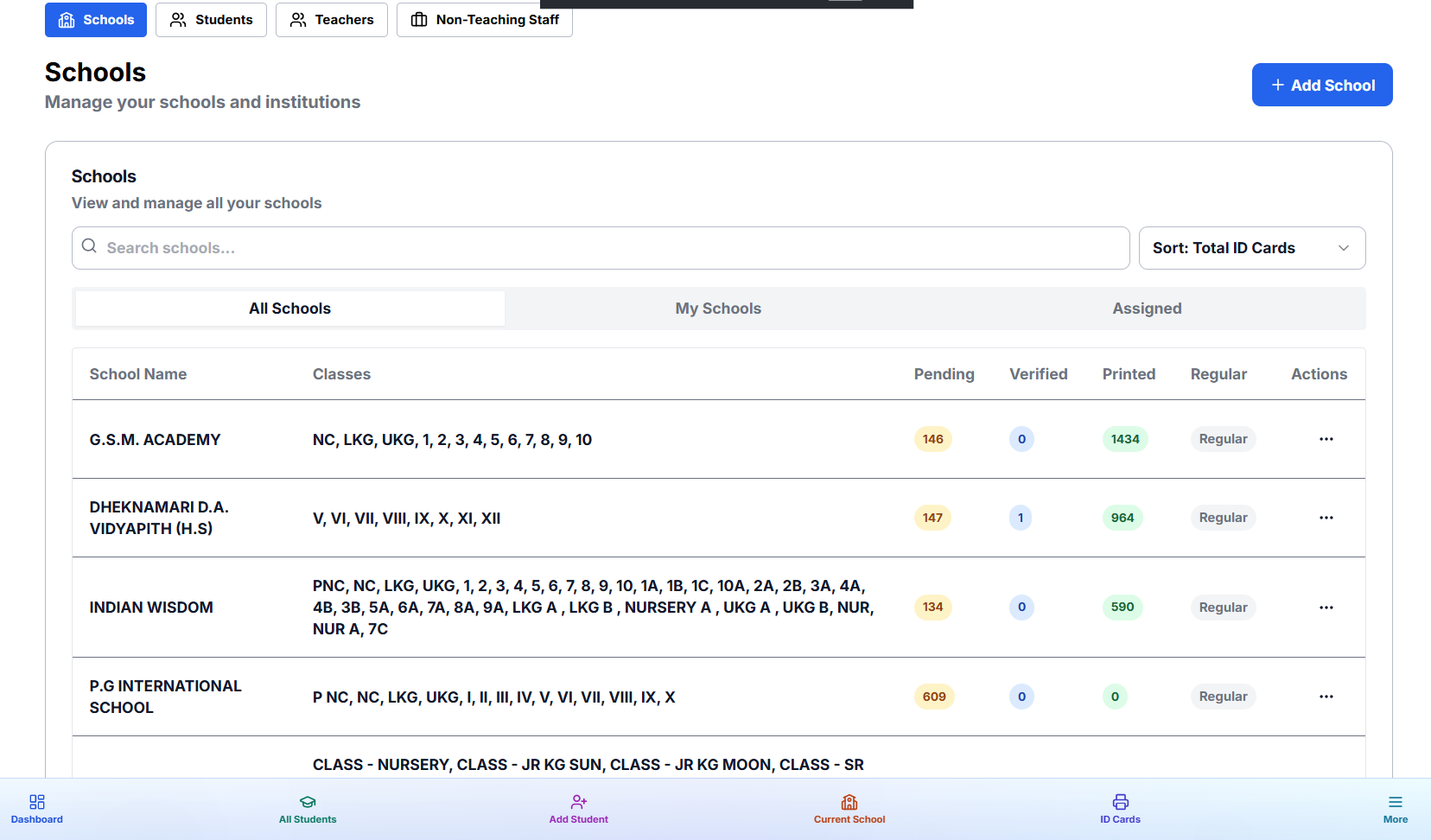Click the Classes column header
1431x840 pixels.
tap(341, 374)
